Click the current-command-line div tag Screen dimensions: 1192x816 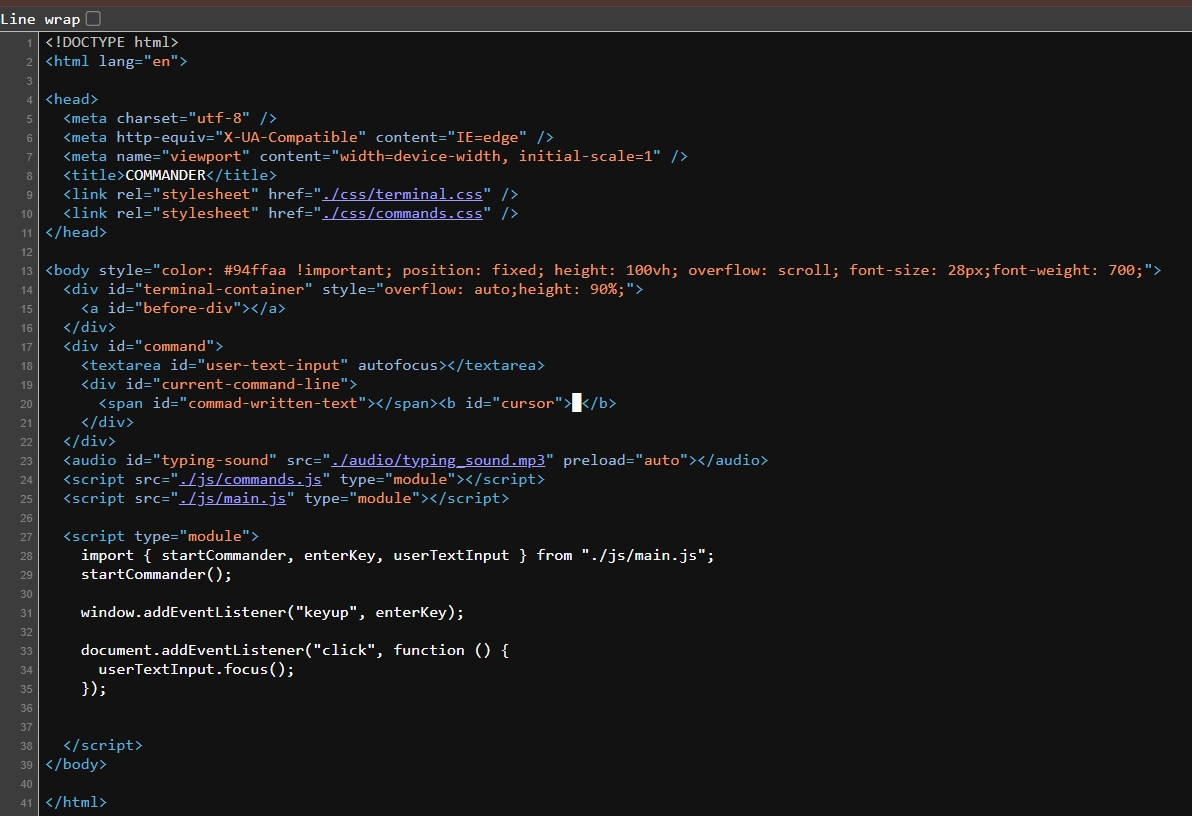click(219, 384)
